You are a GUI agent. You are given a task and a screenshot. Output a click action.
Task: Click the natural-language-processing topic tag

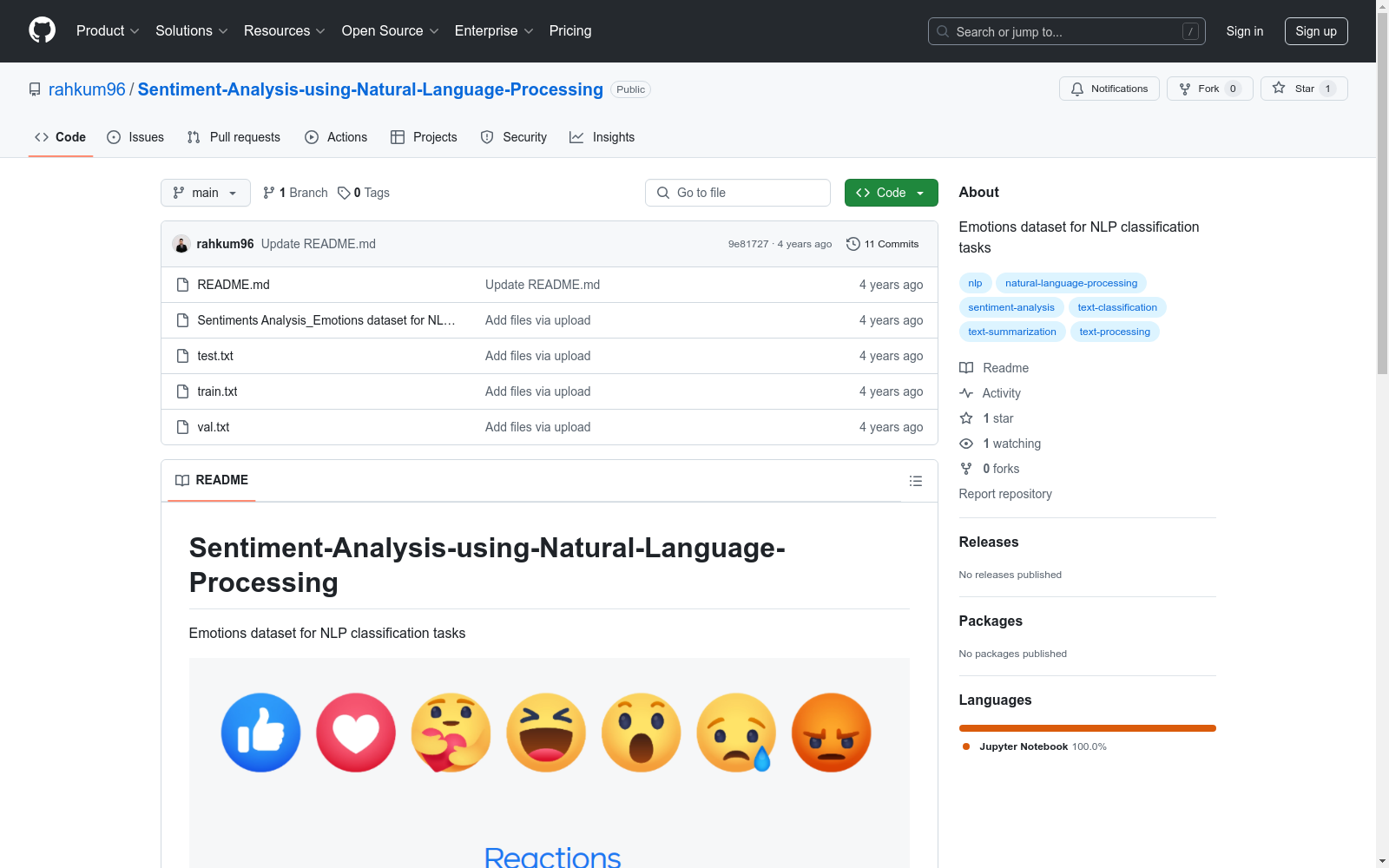(1071, 283)
